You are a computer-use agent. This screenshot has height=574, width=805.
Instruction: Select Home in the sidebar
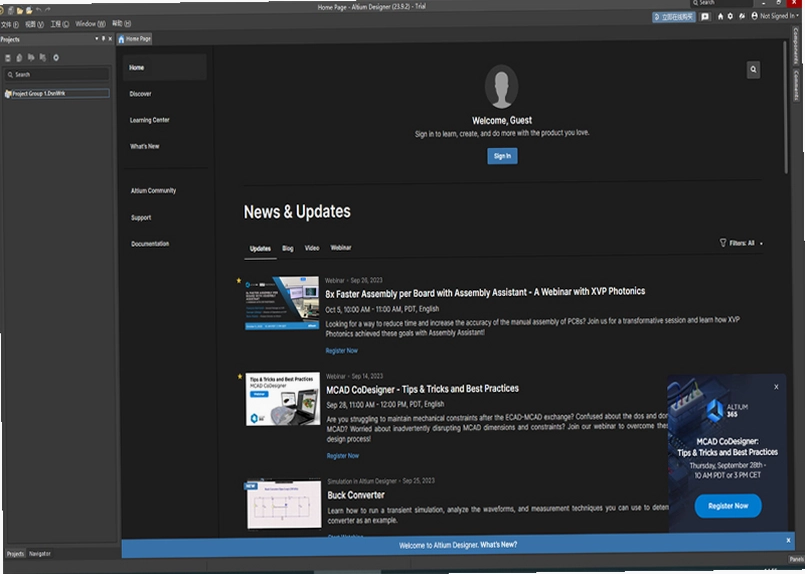click(x=164, y=67)
